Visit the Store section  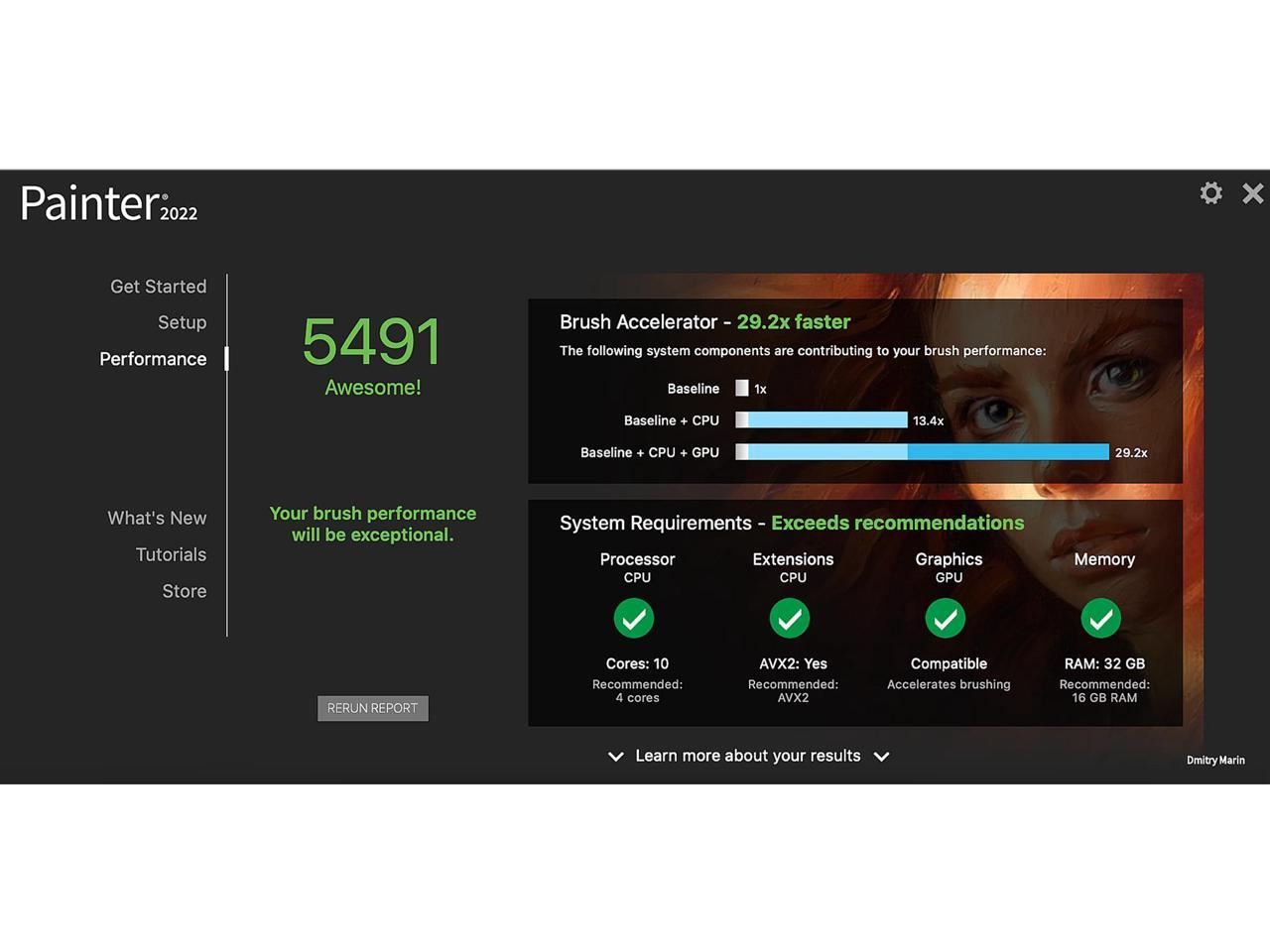[184, 592]
